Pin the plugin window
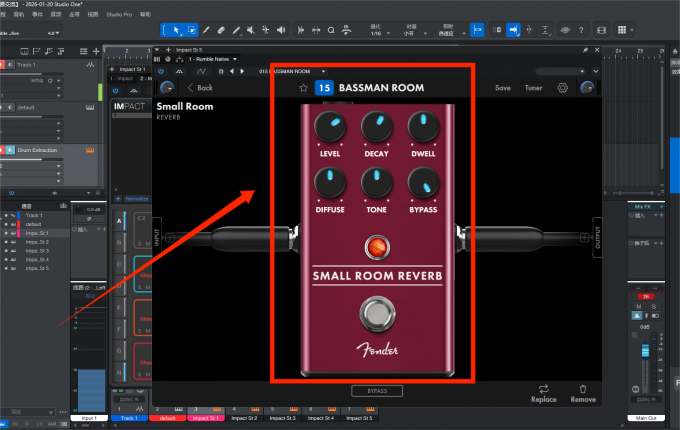 pos(585,50)
